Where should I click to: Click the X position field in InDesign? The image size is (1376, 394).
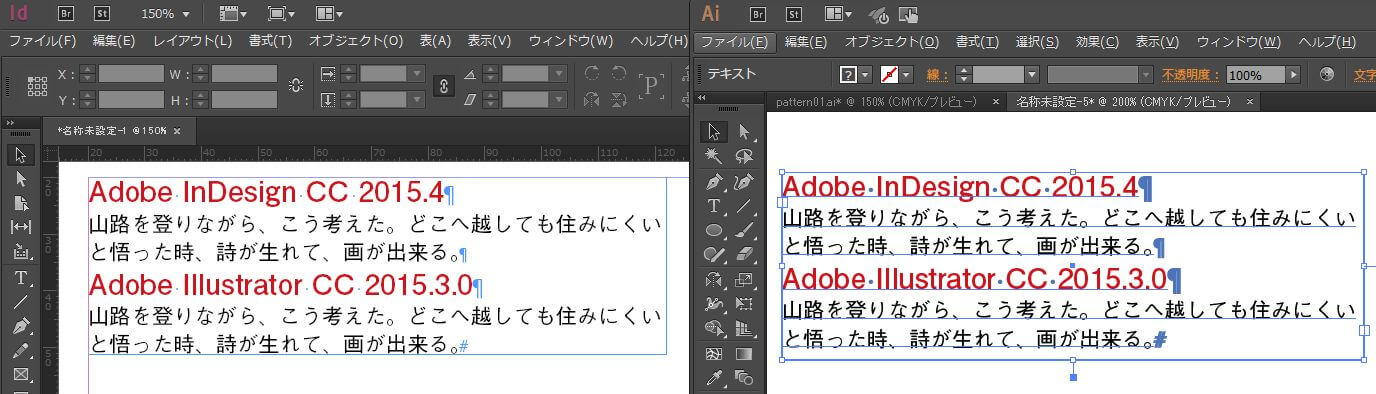(x=131, y=73)
